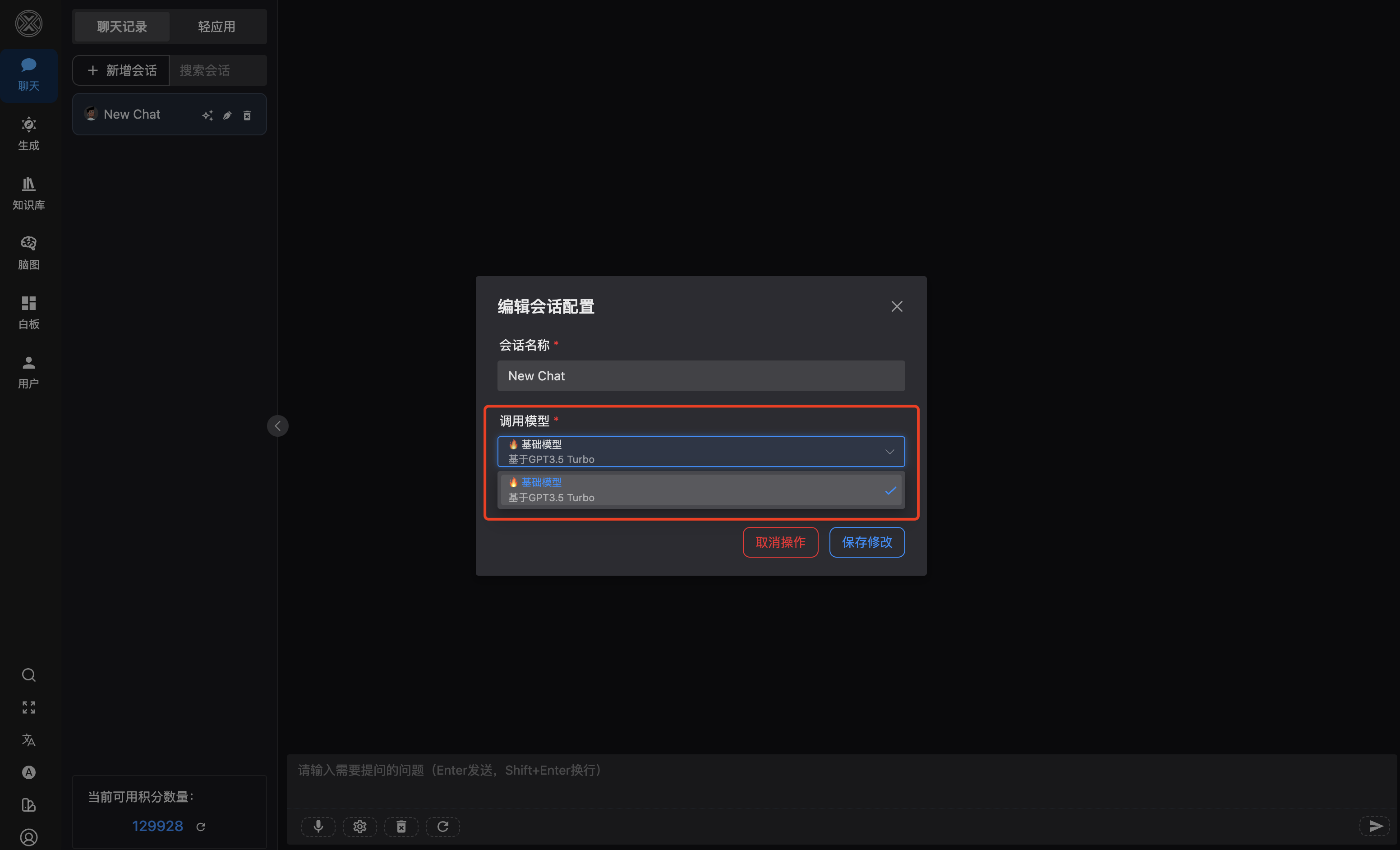Click the 当前可用积分数量 label

141,797
